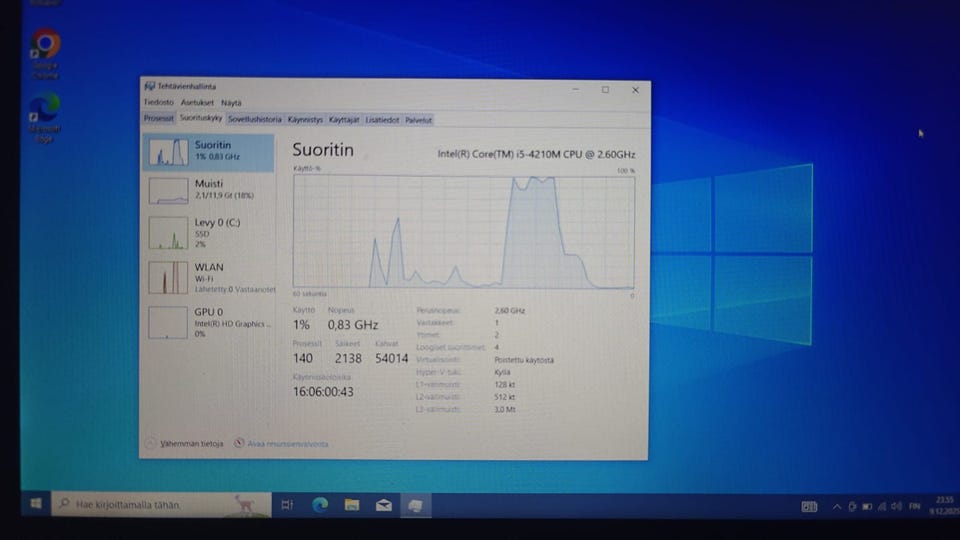Select GPU 0 Intel HD Graphics entry

pyautogui.click(x=209, y=322)
